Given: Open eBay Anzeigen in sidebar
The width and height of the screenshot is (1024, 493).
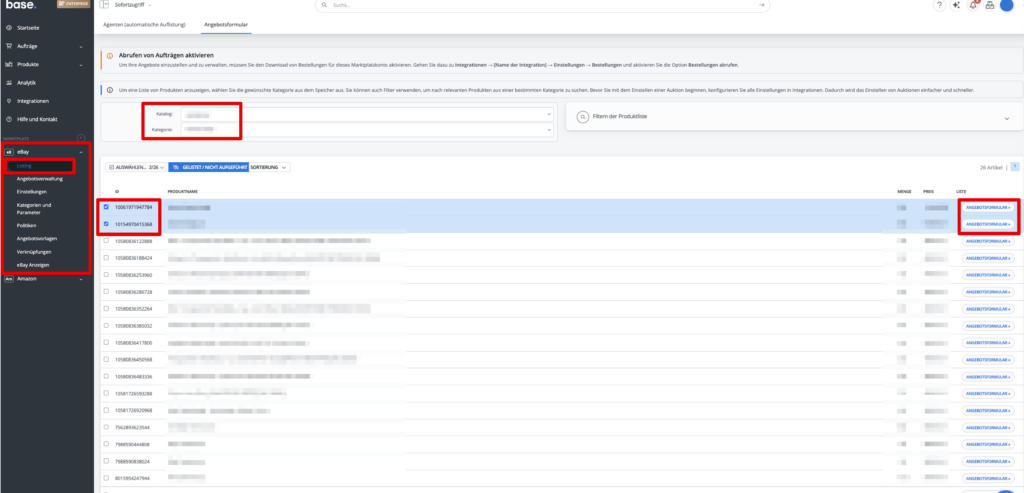Looking at the screenshot, I should pos(33,264).
